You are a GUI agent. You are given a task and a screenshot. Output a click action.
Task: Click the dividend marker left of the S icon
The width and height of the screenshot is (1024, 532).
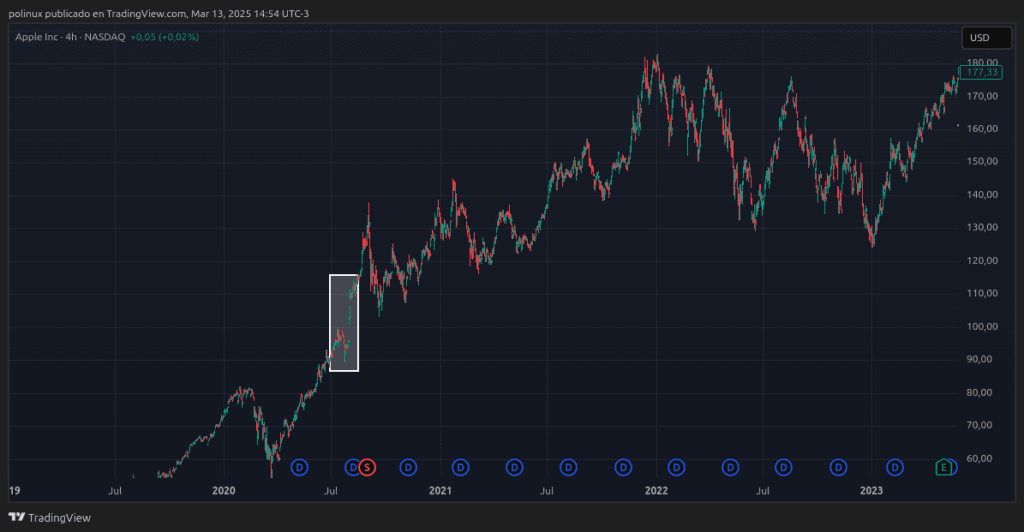(352, 467)
